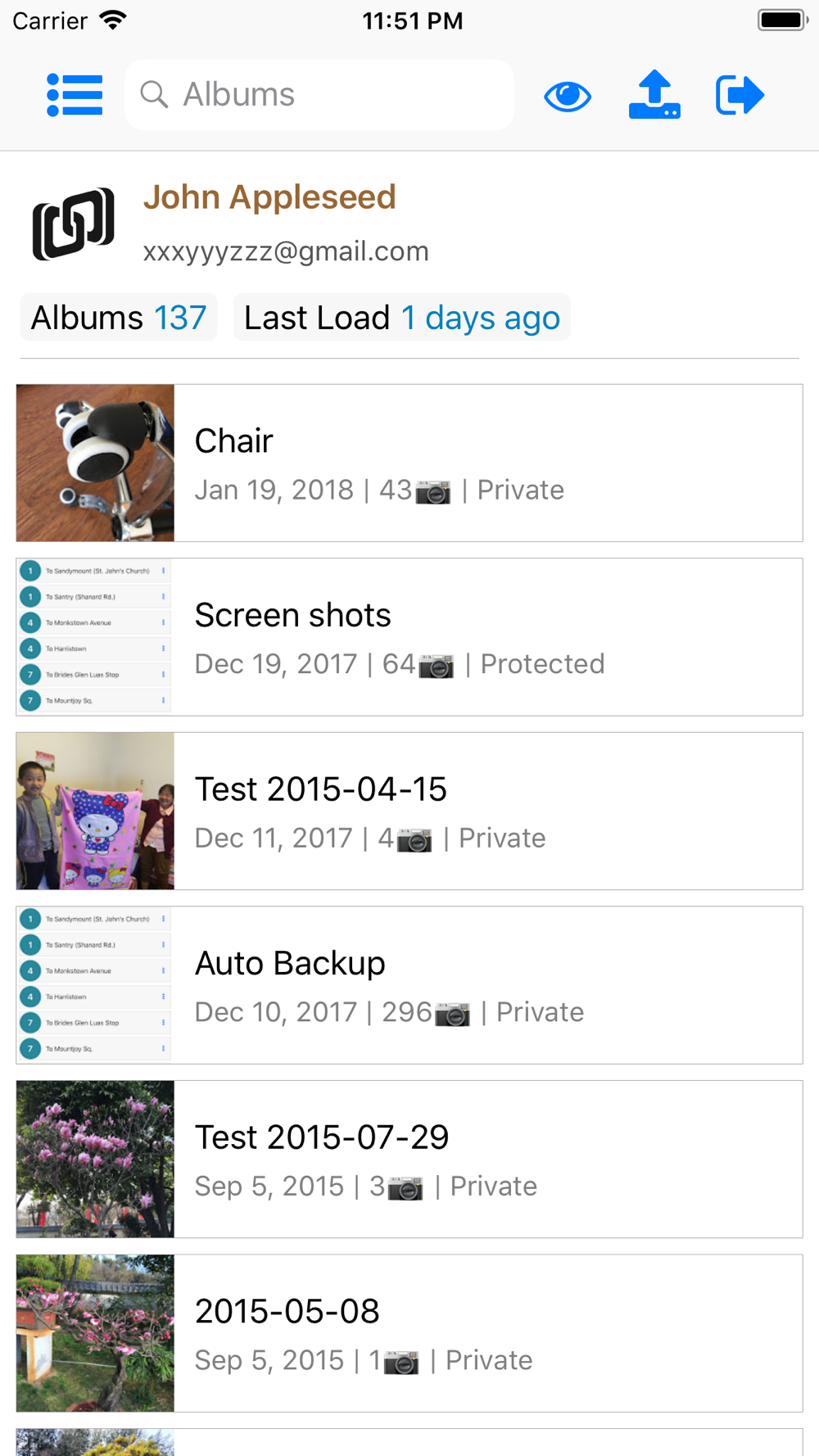
Task: Toggle the eye visibility icon
Action: (568, 96)
